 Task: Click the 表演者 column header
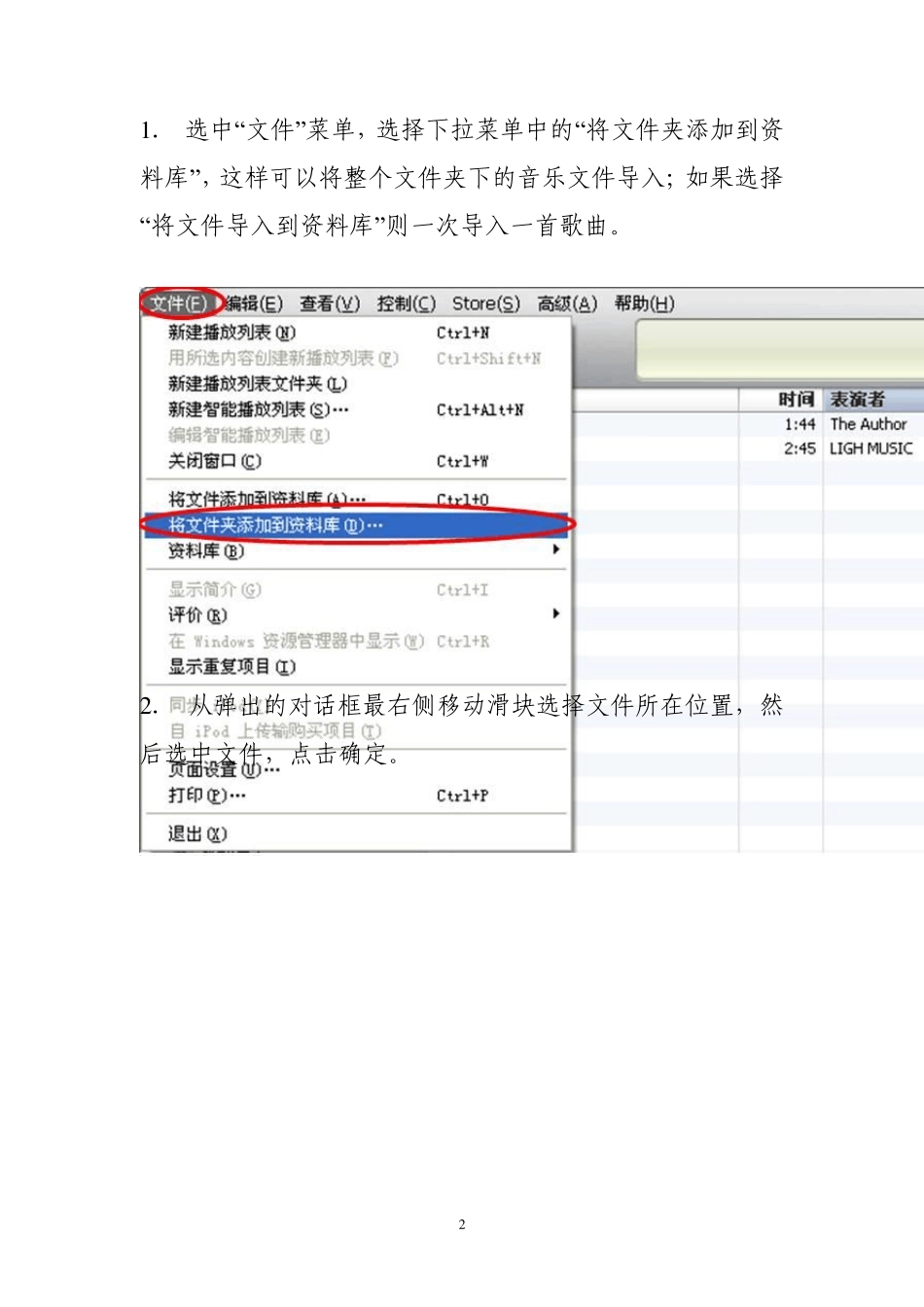[873, 400]
